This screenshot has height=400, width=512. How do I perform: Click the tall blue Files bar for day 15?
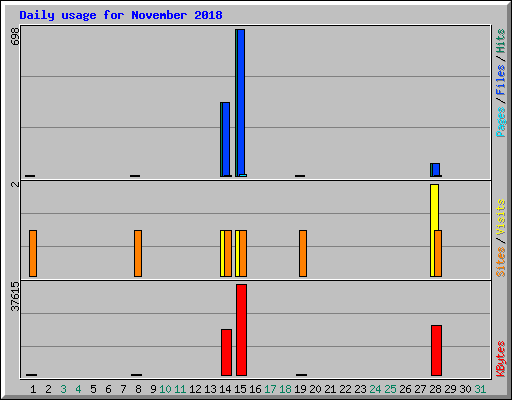coord(241,103)
